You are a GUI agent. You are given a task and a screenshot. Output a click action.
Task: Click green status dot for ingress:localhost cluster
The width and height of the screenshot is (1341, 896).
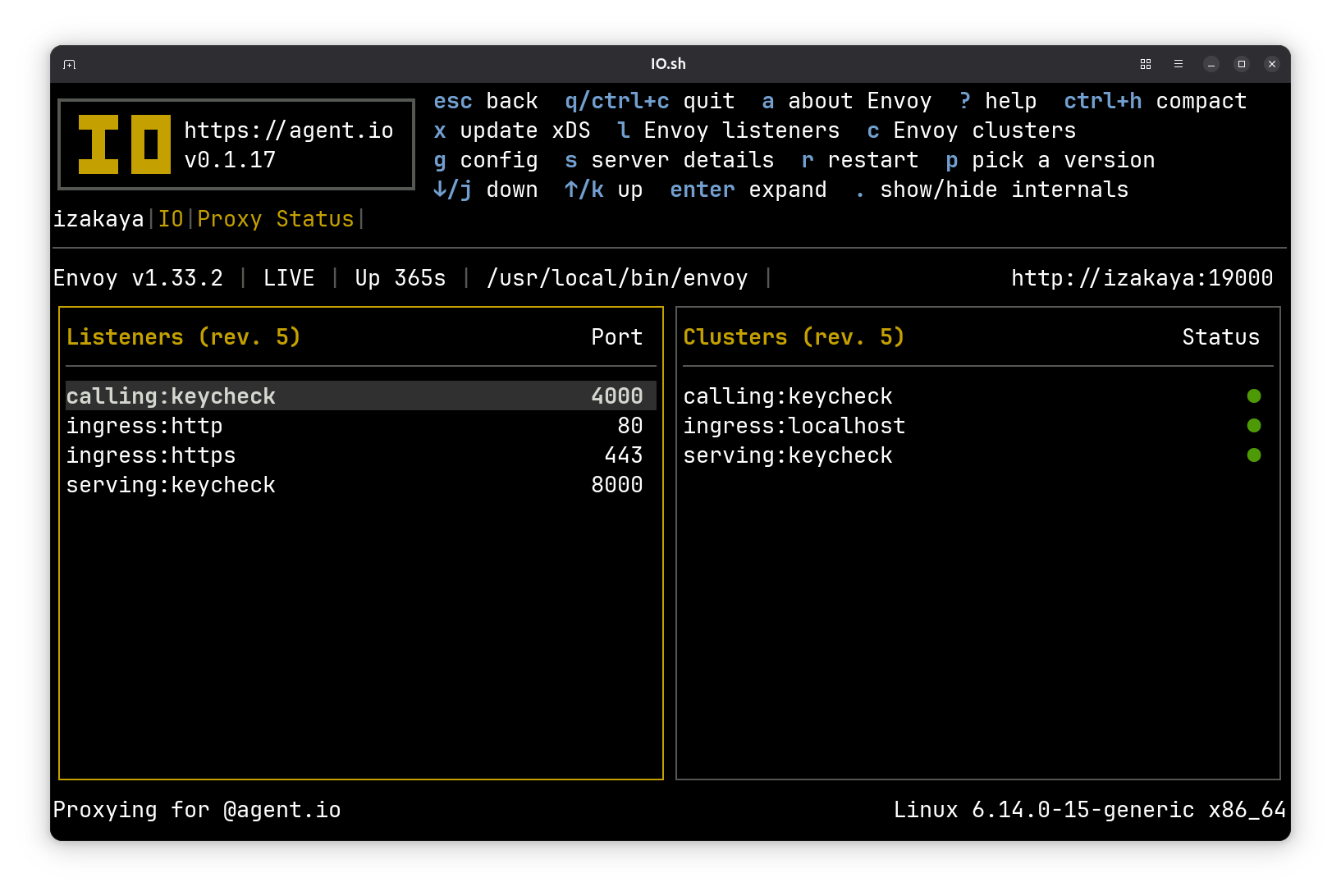[x=1254, y=426]
